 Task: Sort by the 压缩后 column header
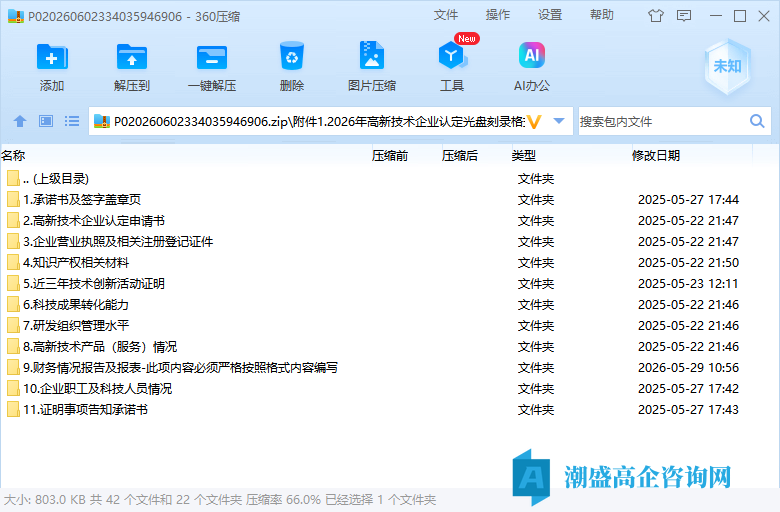[x=460, y=156]
